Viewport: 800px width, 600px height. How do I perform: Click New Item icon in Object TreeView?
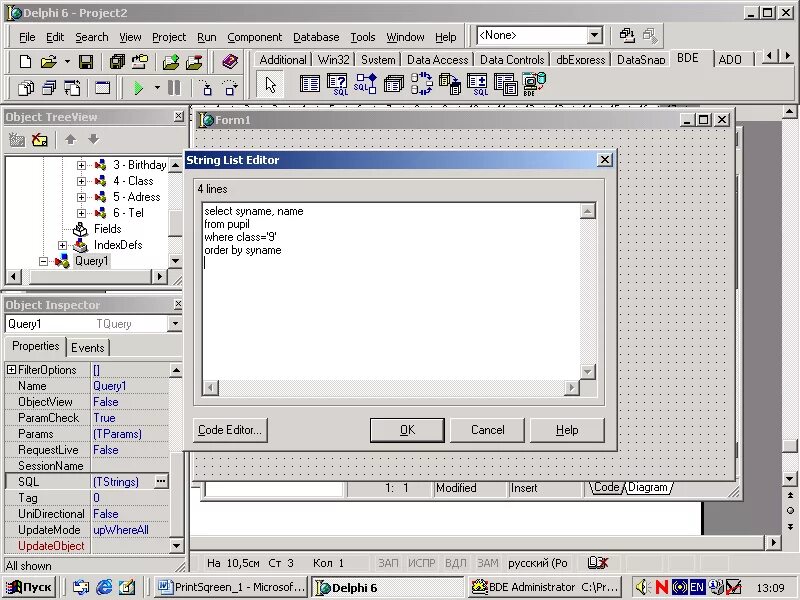[x=17, y=139]
